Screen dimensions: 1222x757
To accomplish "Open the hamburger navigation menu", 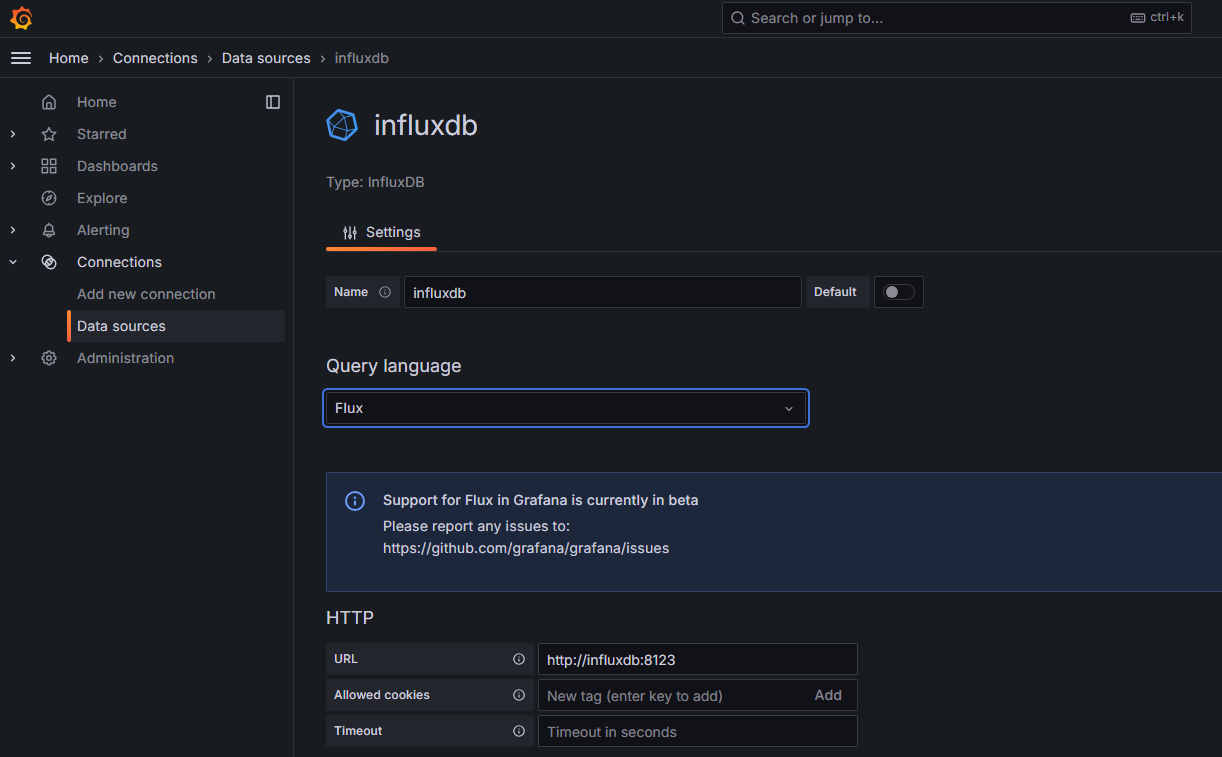I will pos(21,58).
